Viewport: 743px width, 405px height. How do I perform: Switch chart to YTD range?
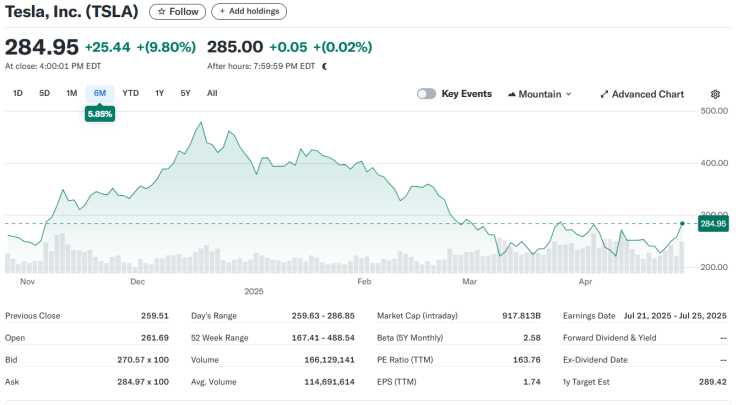coord(130,93)
